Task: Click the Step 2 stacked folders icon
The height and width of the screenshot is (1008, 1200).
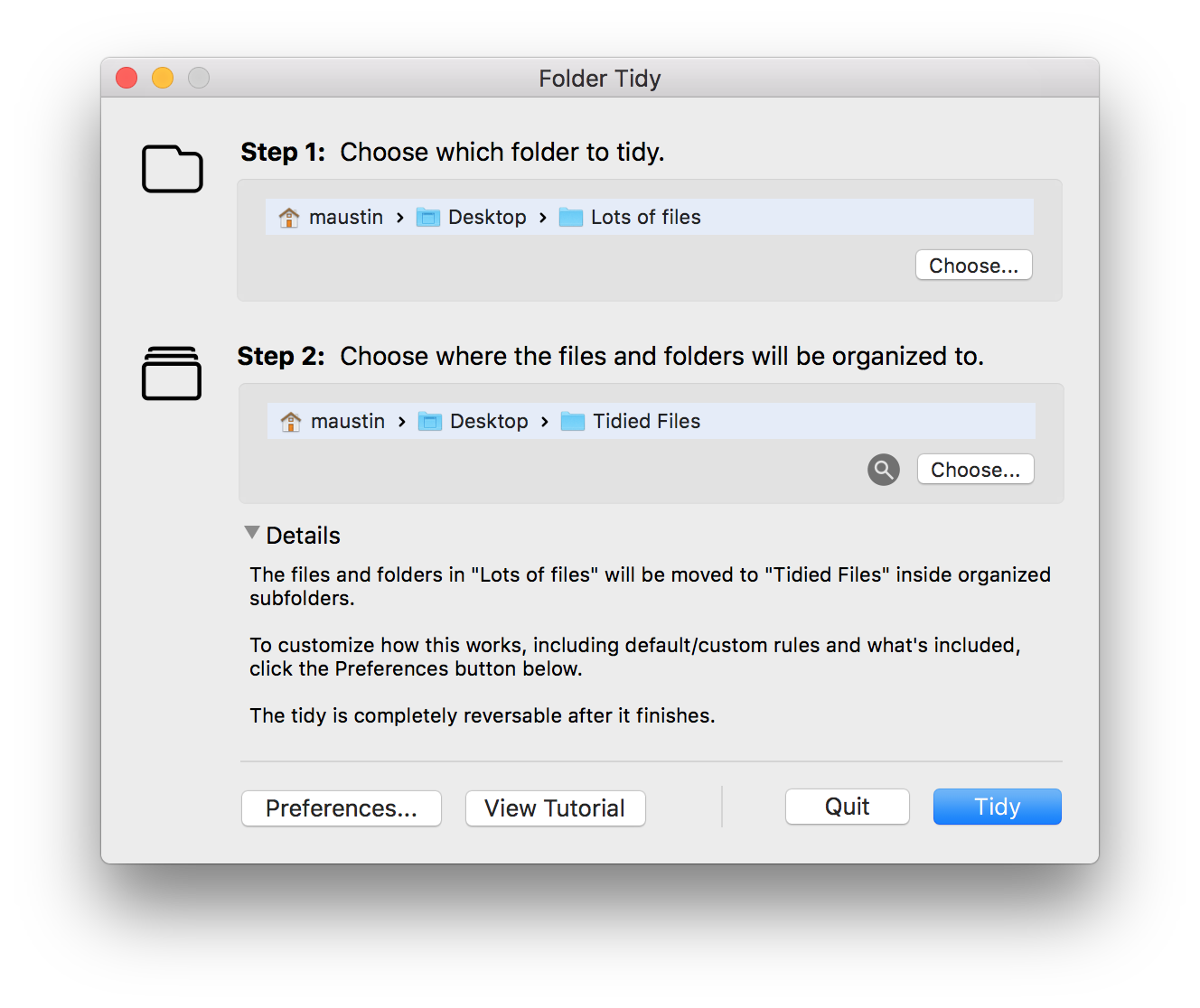Action: pos(172,373)
